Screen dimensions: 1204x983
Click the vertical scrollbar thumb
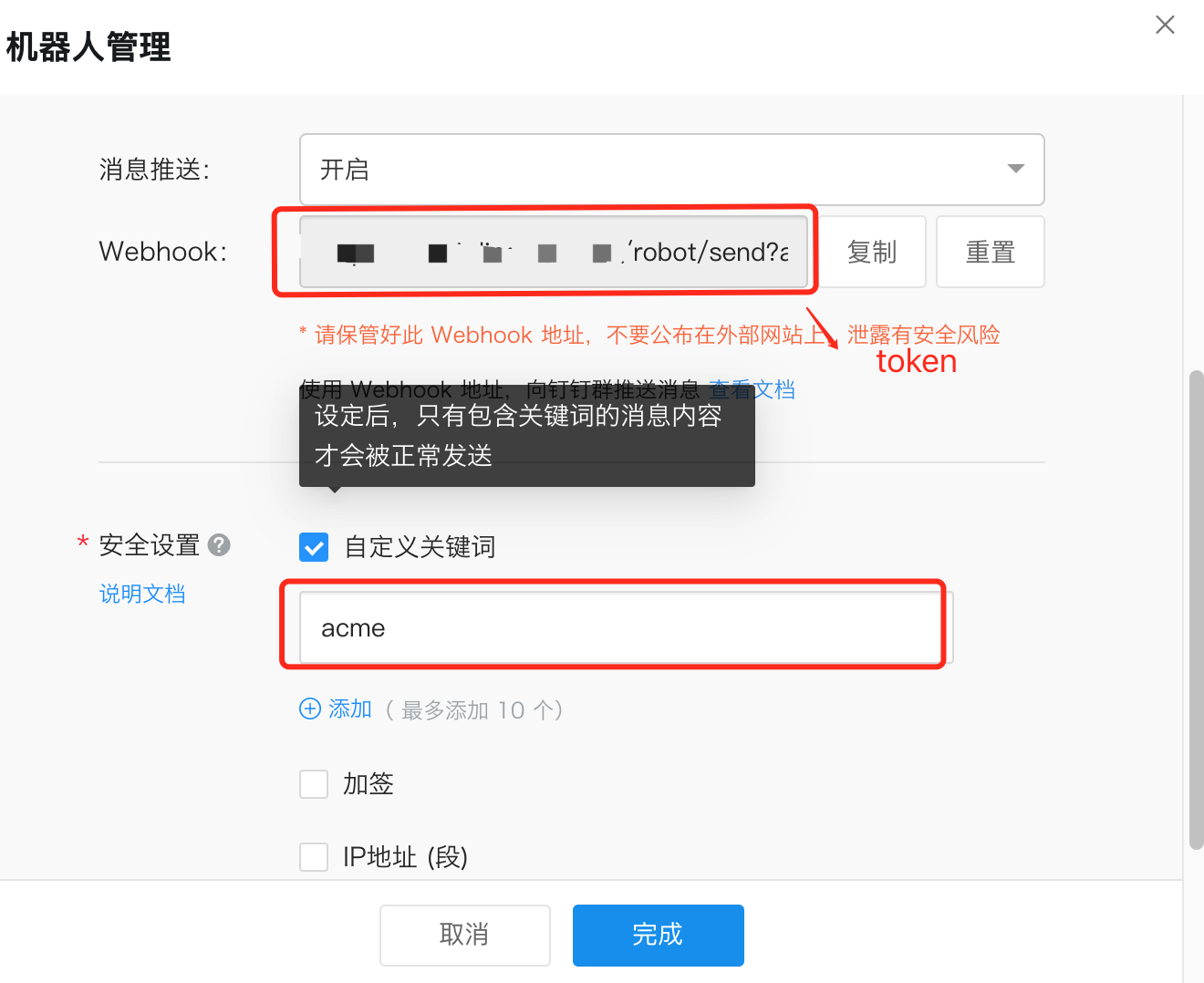click(1196, 609)
